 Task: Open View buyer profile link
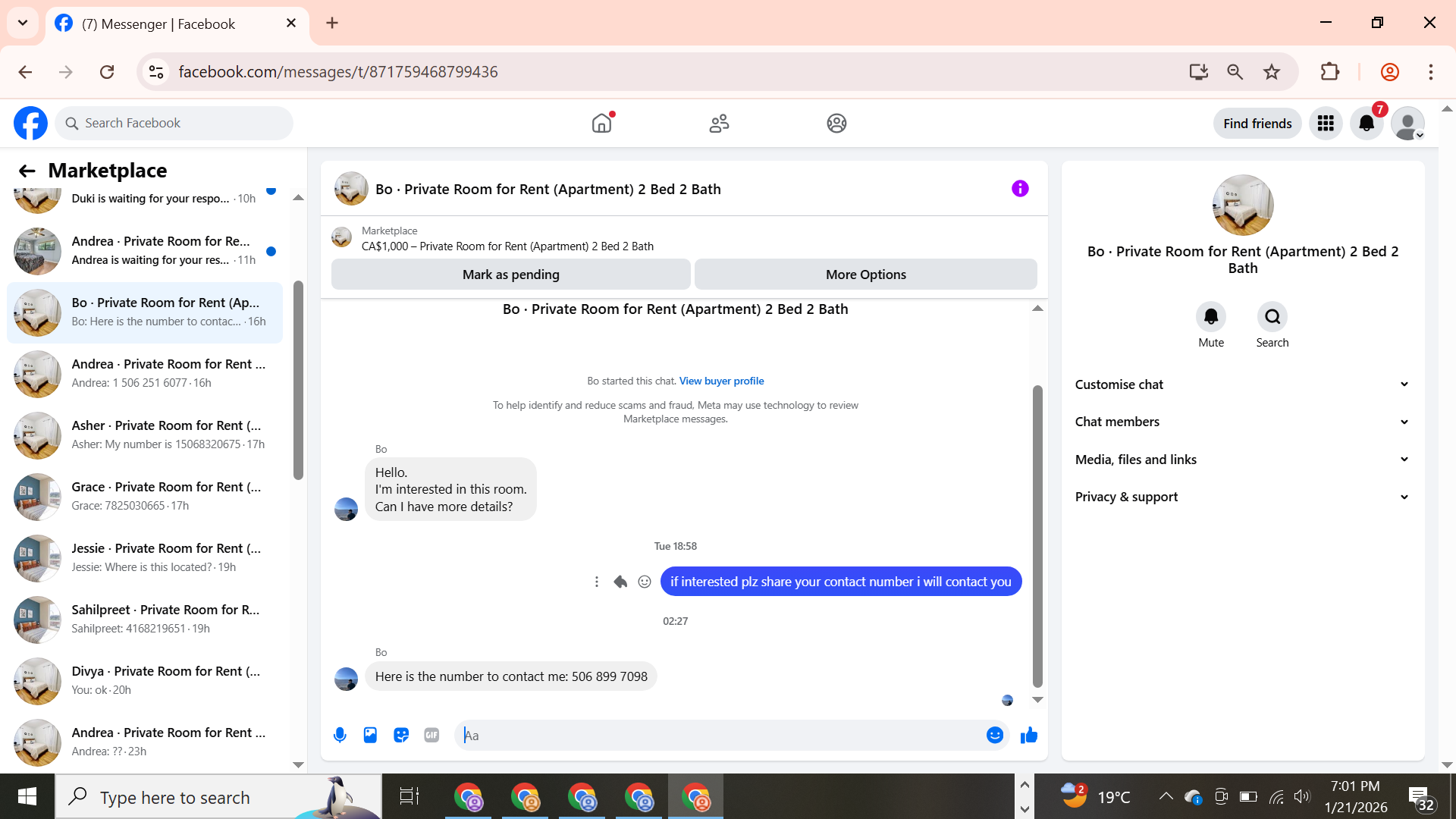click(721, 381)
